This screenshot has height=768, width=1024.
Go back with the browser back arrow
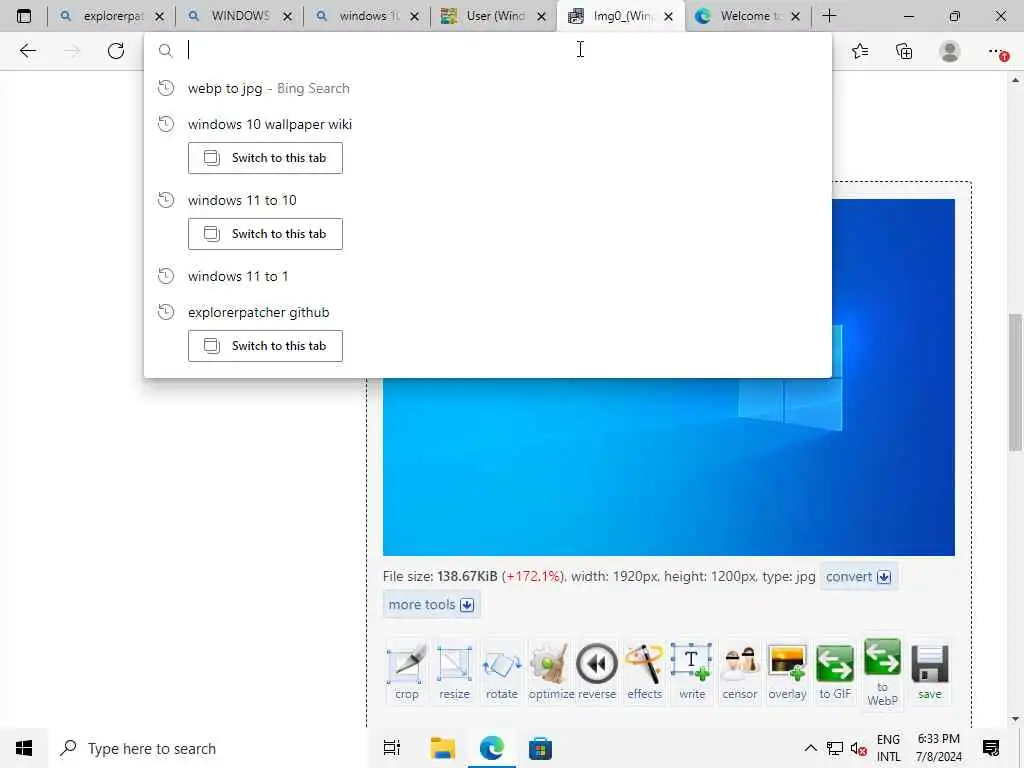click(27, 51)
